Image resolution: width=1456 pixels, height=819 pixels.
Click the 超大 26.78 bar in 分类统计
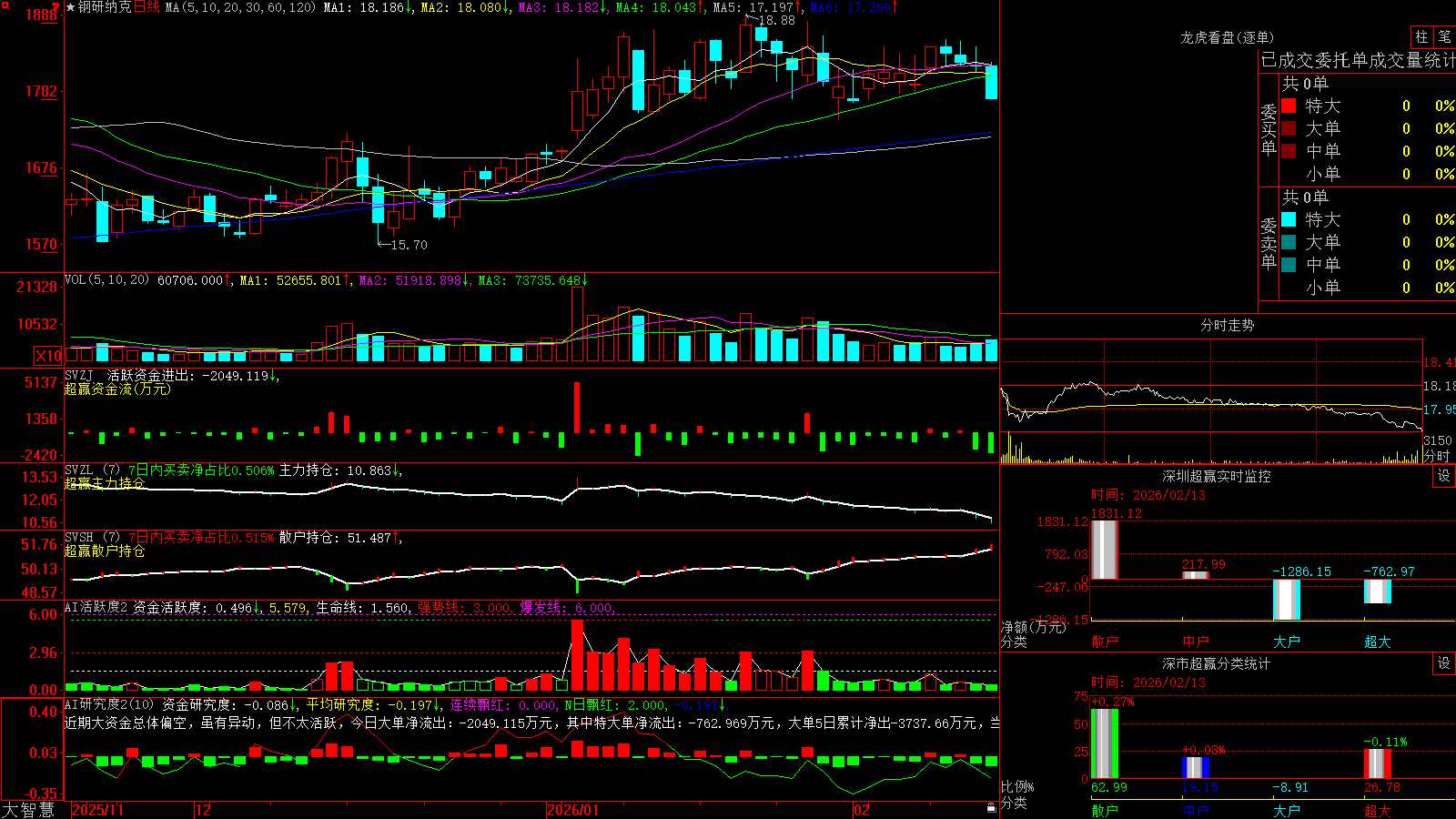(x=1378, y=763)
